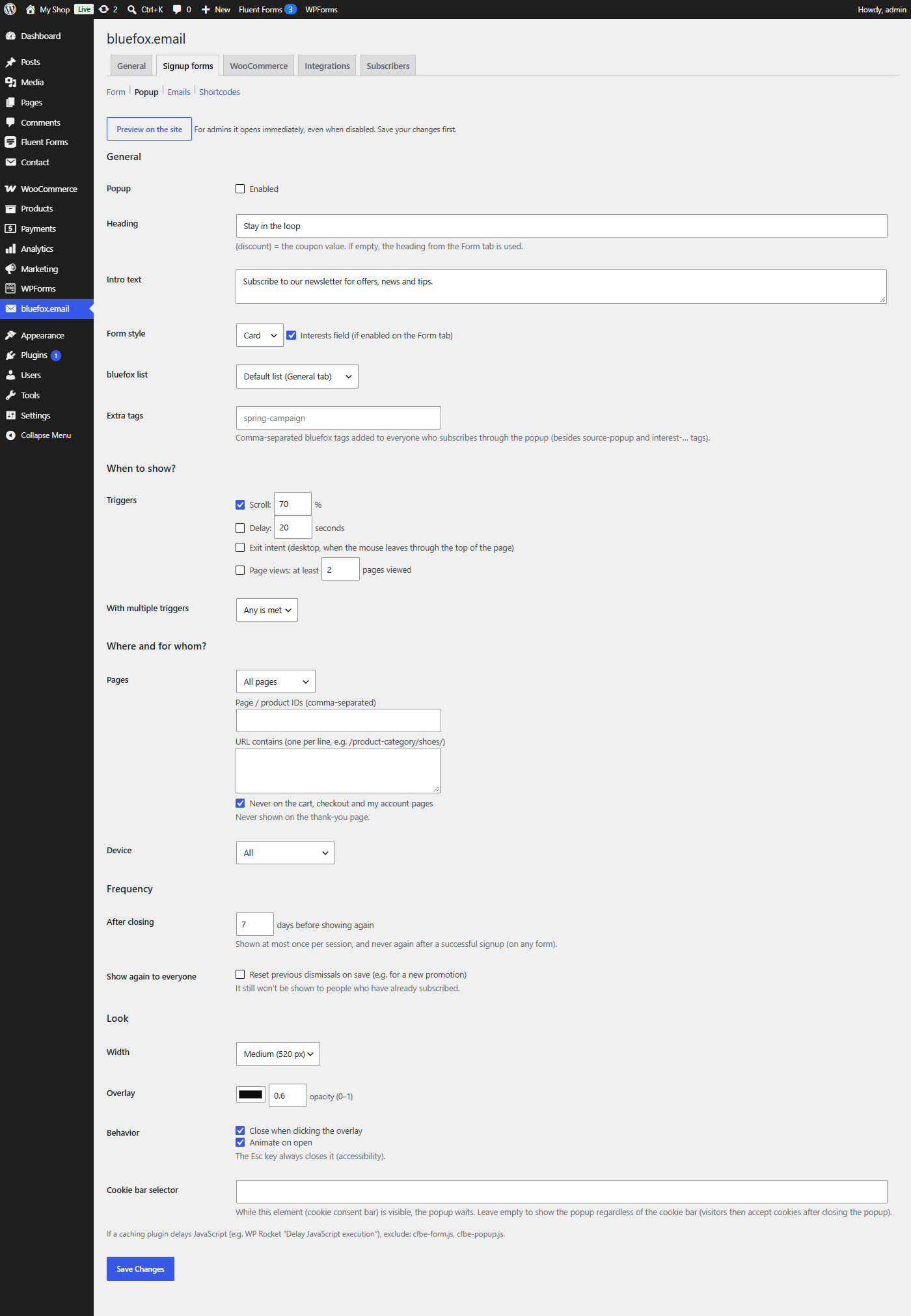Click the overlay opacity value field

click(288, 1095)
